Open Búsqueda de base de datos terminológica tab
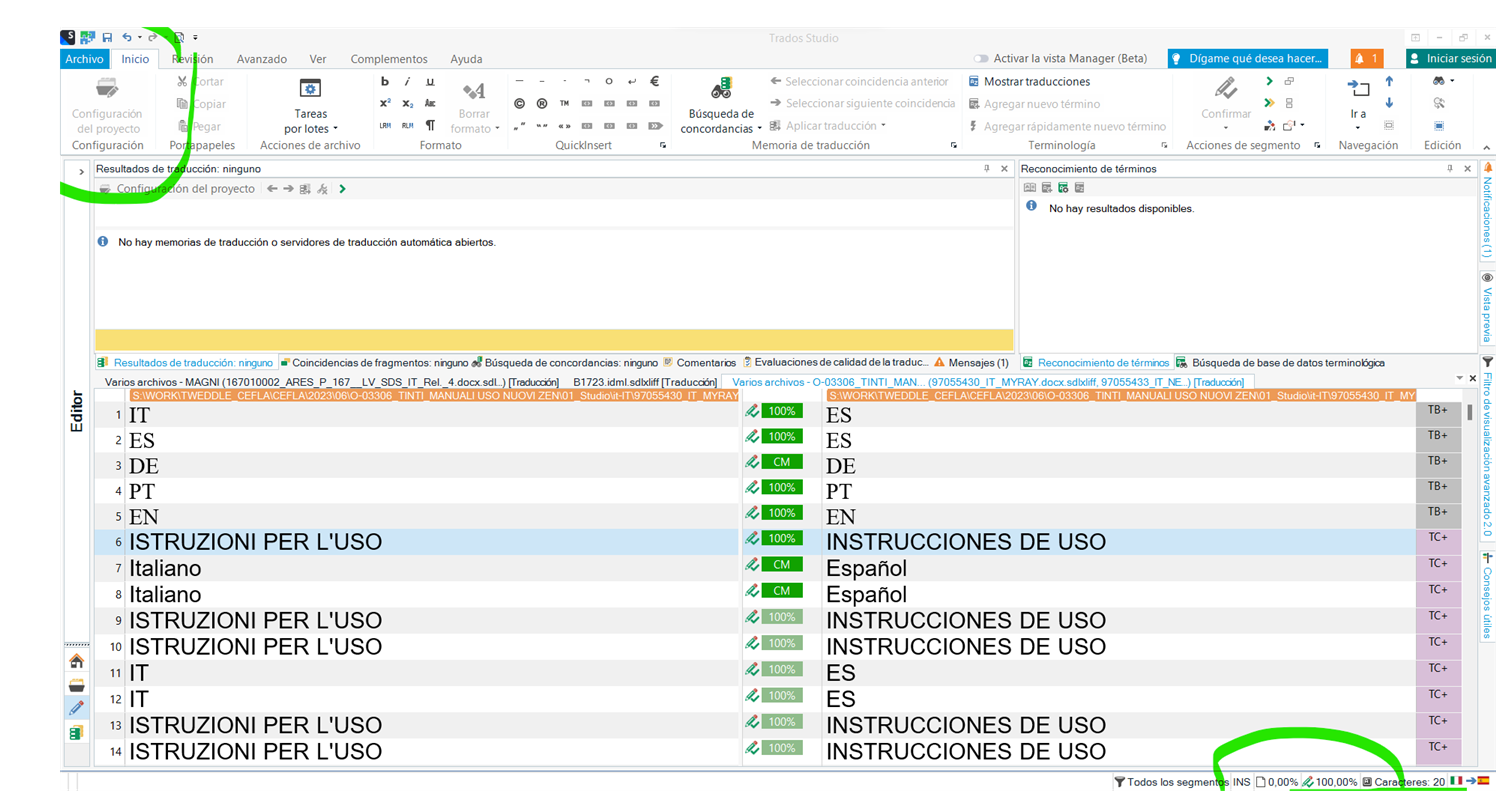 1280,362
